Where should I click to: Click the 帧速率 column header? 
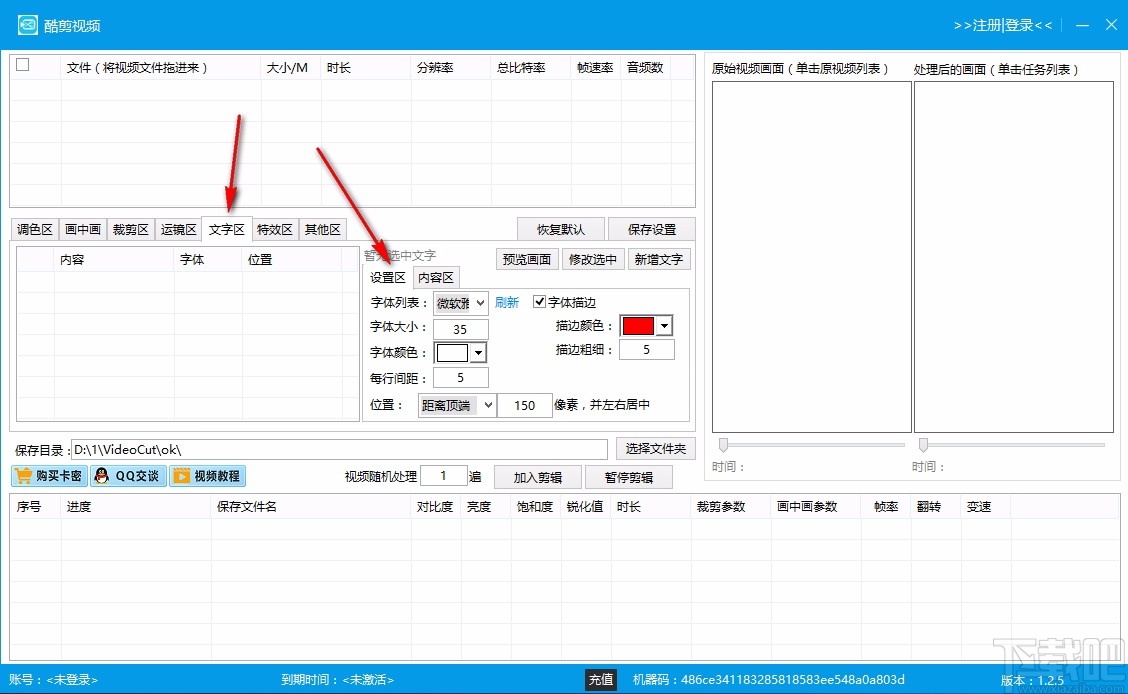click(595, 68)
